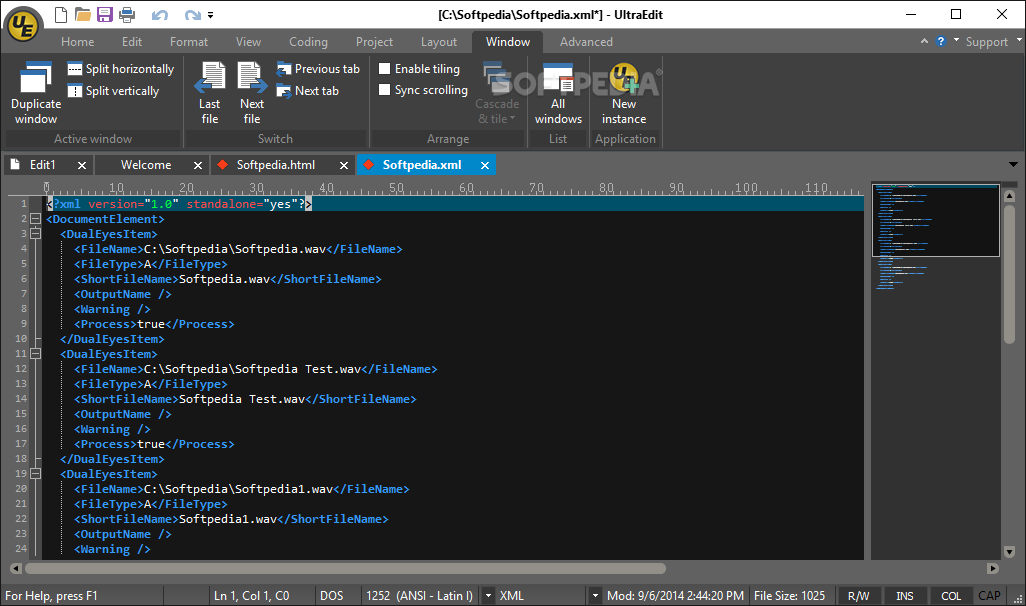The image size is (1026, 606).
Task: Show All windows list
Action: point(558,92)
